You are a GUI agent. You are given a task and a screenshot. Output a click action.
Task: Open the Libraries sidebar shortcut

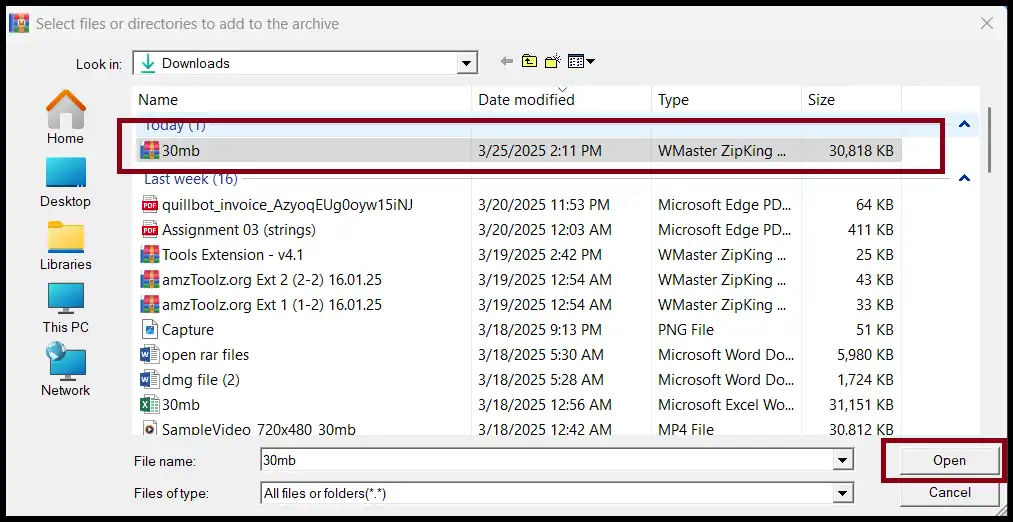65,245
